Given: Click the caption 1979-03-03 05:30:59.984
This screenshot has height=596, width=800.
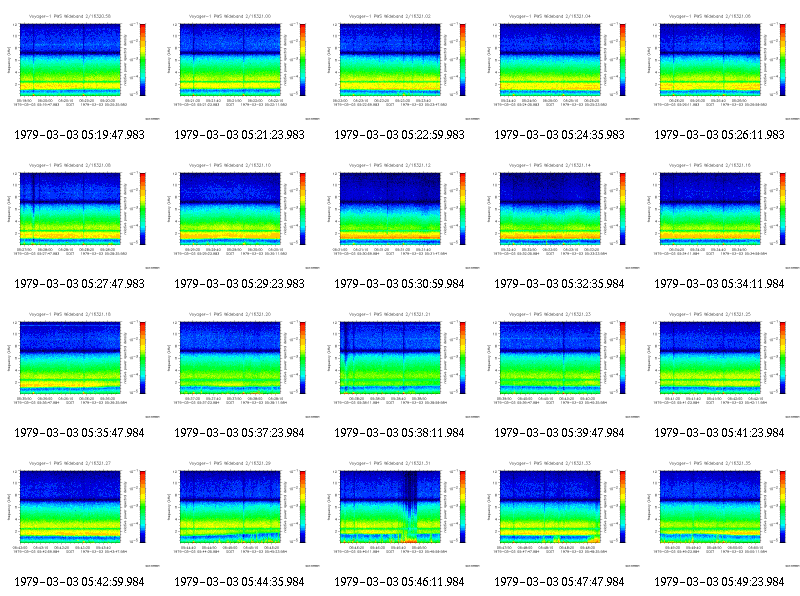Looking at the screenshot, I should 399,284.
